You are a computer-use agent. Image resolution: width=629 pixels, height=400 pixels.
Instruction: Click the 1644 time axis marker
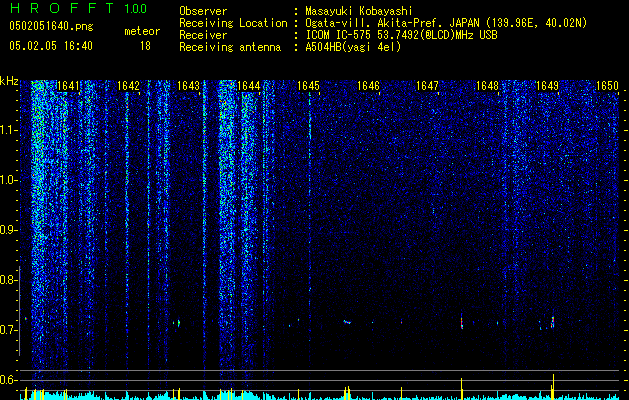tap(248, 86)
